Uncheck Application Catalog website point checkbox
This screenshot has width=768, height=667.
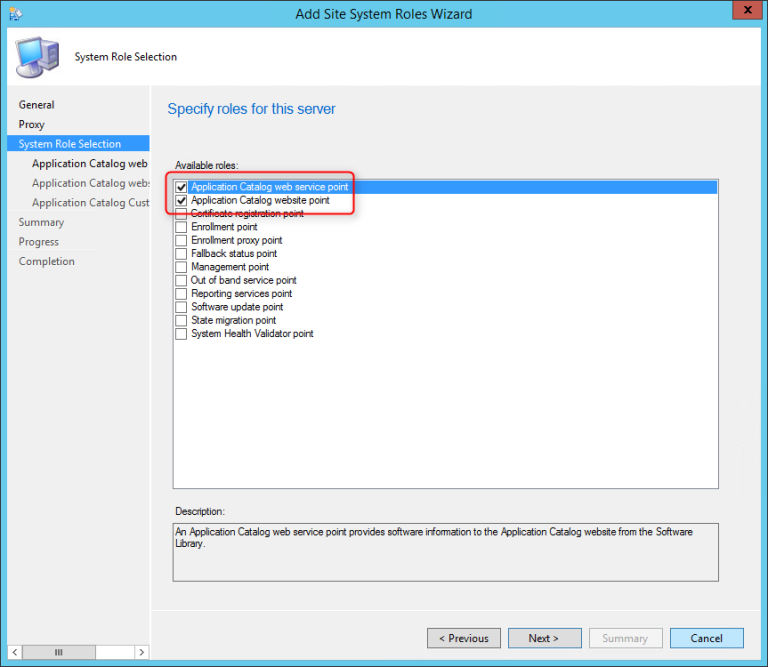click(181, 201)
